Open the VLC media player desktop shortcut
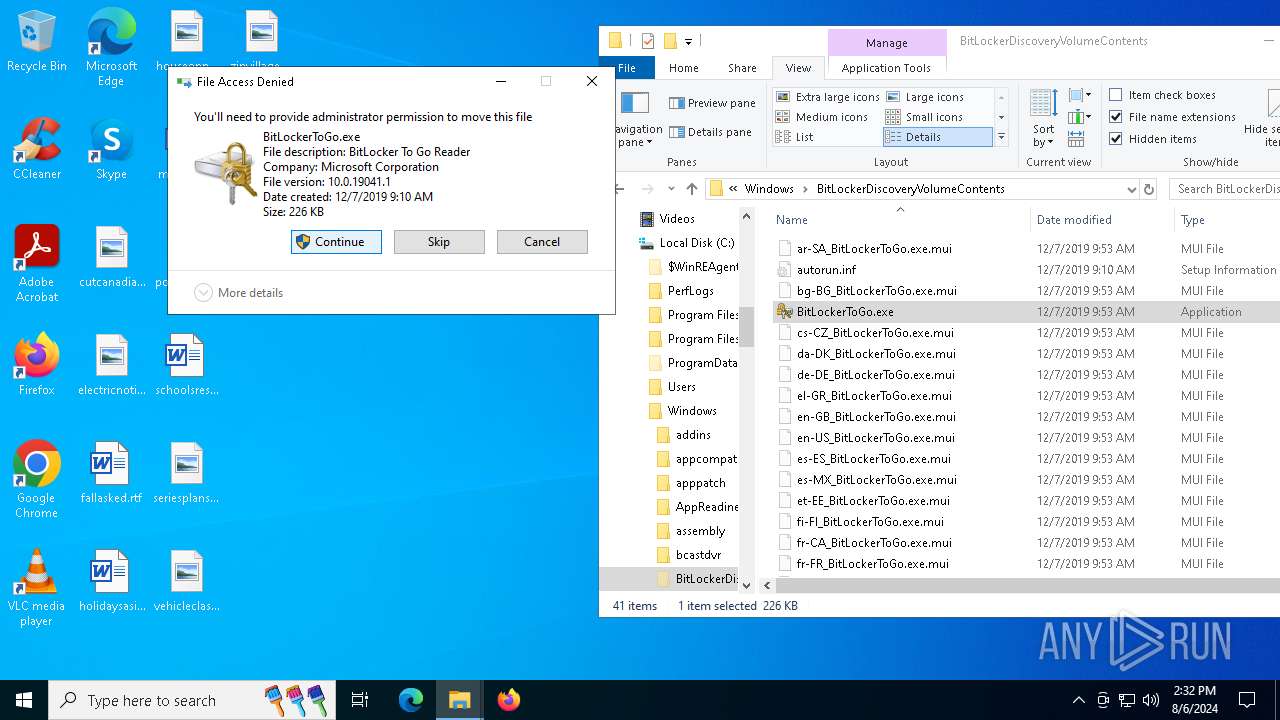The width and height of the screenshot is (1280, 720). tap(36, 588)
